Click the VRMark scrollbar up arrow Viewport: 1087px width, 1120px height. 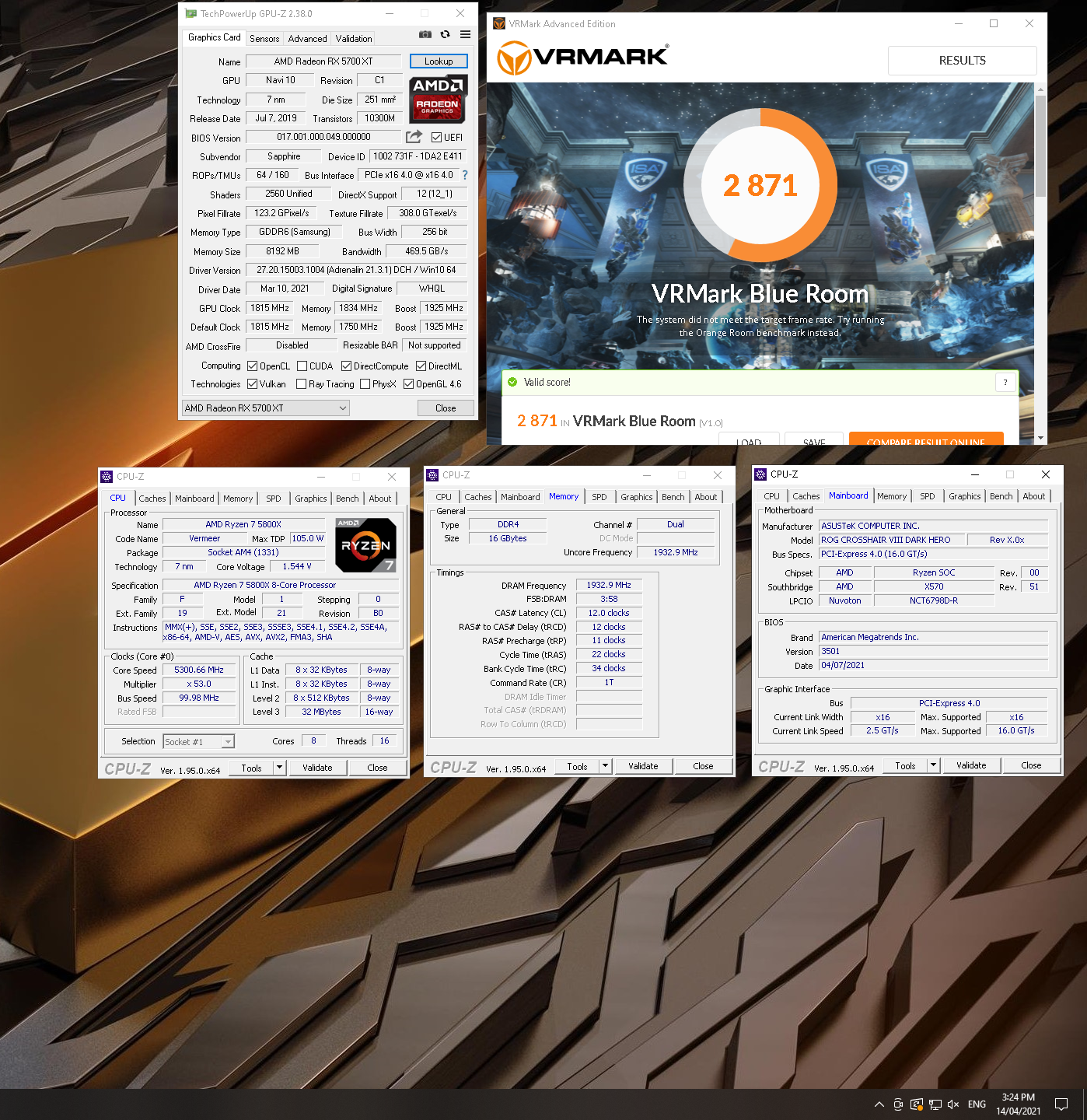click(x=1041, y=89)
